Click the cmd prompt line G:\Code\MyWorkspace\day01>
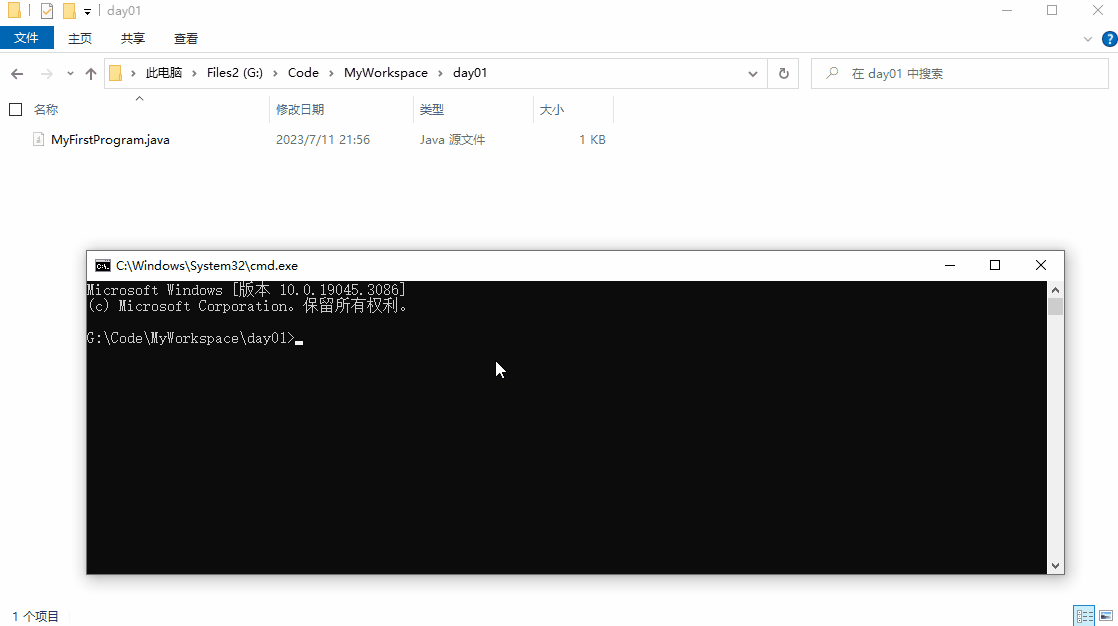1118x626 pixels. click(190, 339)
